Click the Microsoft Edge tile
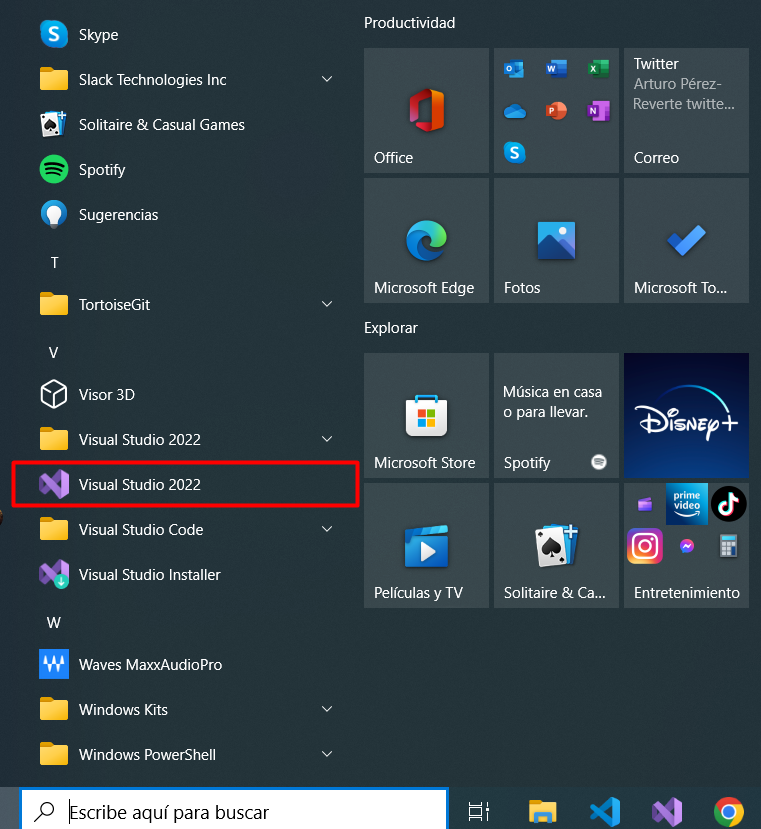Viewport: 761px width, 829px height. coord(426,241)
